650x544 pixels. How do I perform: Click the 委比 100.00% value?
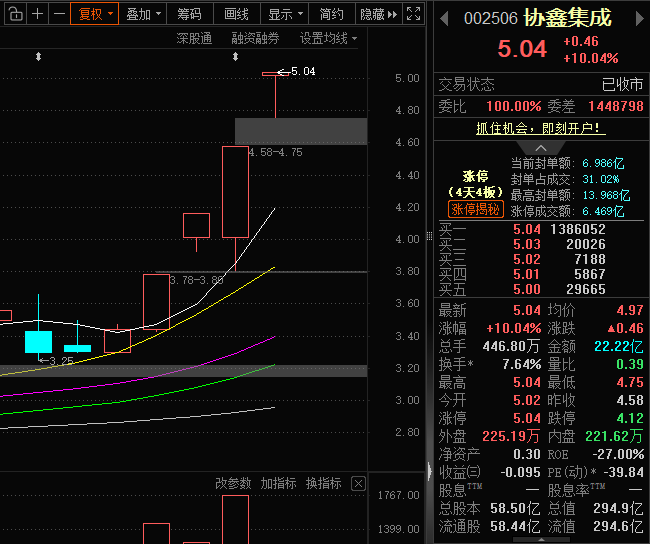[514, 106]
